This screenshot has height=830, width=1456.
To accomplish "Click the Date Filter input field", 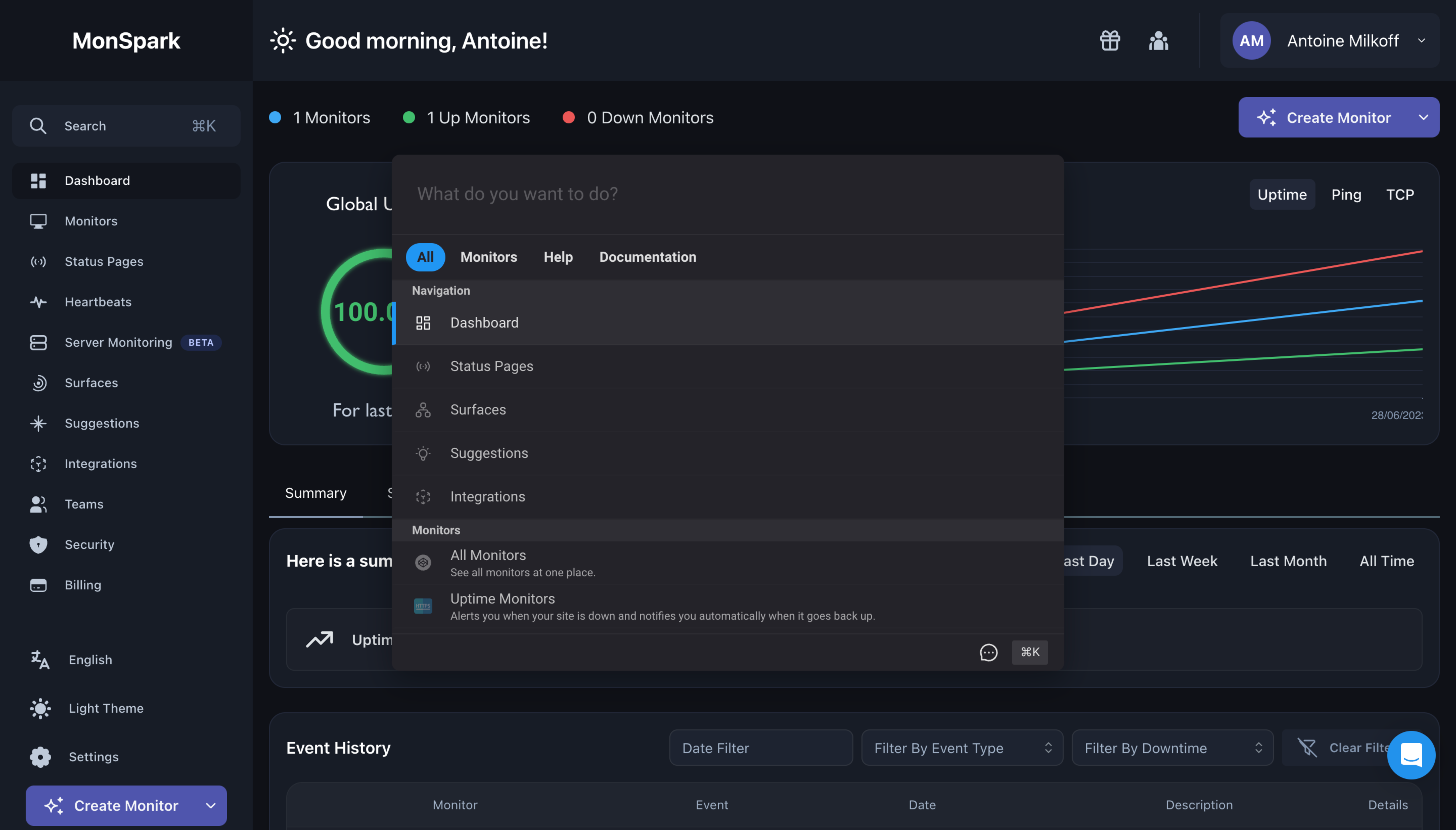I will 761,748.
